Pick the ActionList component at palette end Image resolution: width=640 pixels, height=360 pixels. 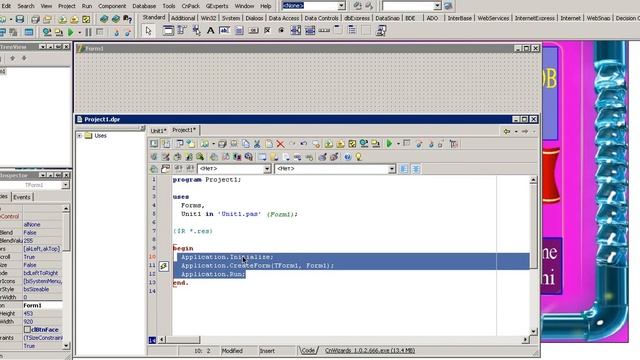381,31
